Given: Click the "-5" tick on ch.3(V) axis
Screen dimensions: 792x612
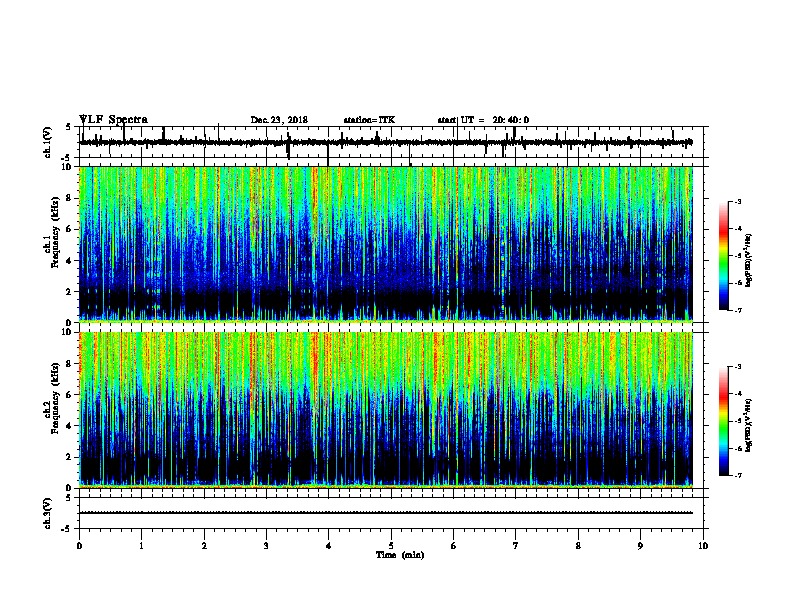Looking at the screenshot, I should coord(68,529).
